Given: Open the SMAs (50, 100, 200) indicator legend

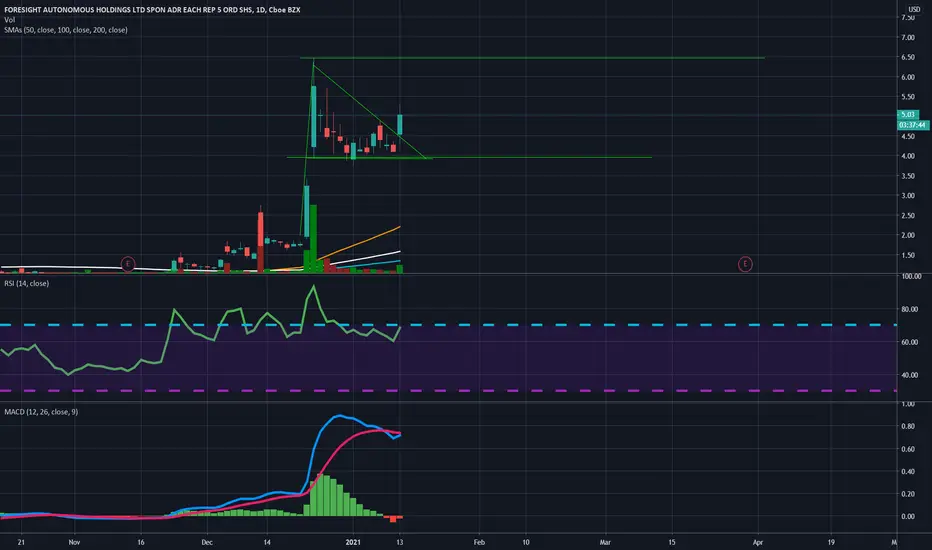Looking at the screenshot, I should click(65, 30).
